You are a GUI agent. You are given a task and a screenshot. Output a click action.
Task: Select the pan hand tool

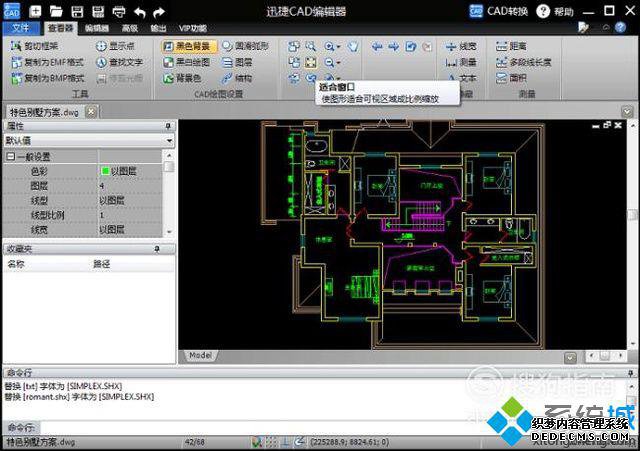point(353,47)
